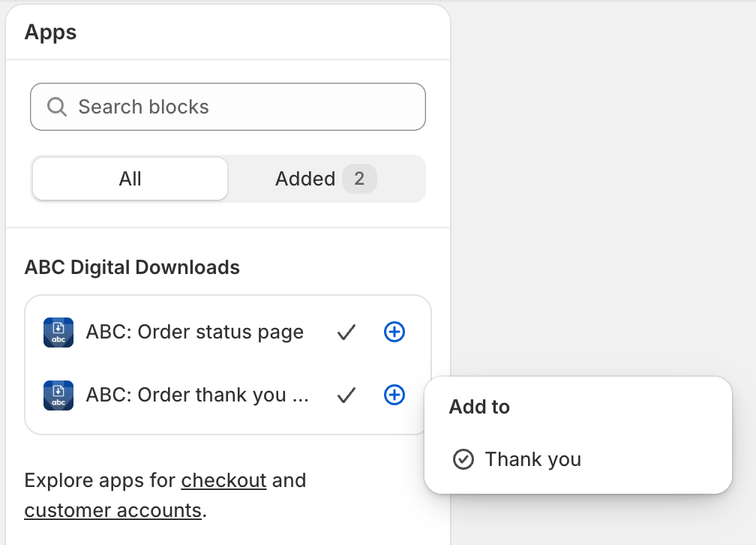This screenshot has width=756, height=545.
Task: Click the ABC Digital Downloads heading
Action: pyautogui.click(x=132, y=267)
